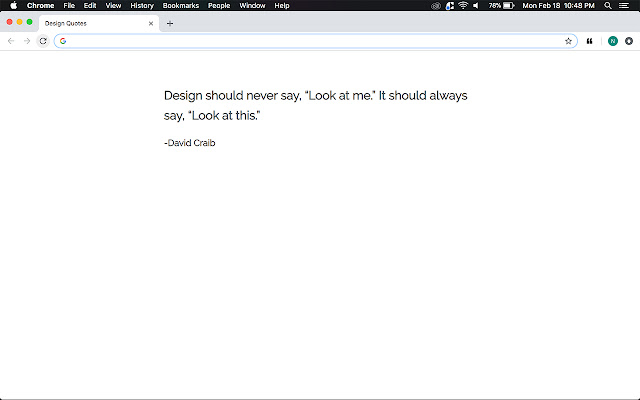
Task: Open the Bookmarks menu
Action: (181, 5)
